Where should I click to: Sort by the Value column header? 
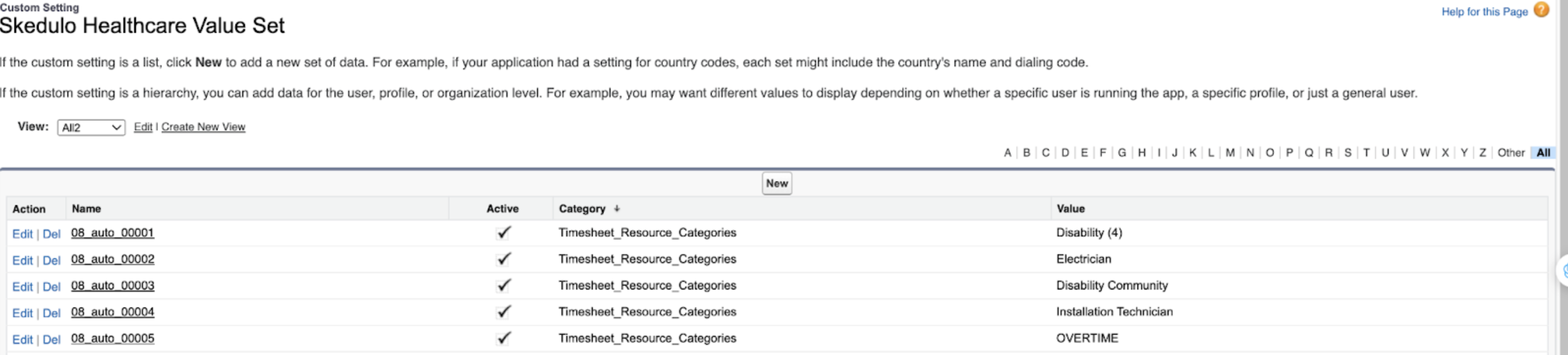tap(1071, 209)
